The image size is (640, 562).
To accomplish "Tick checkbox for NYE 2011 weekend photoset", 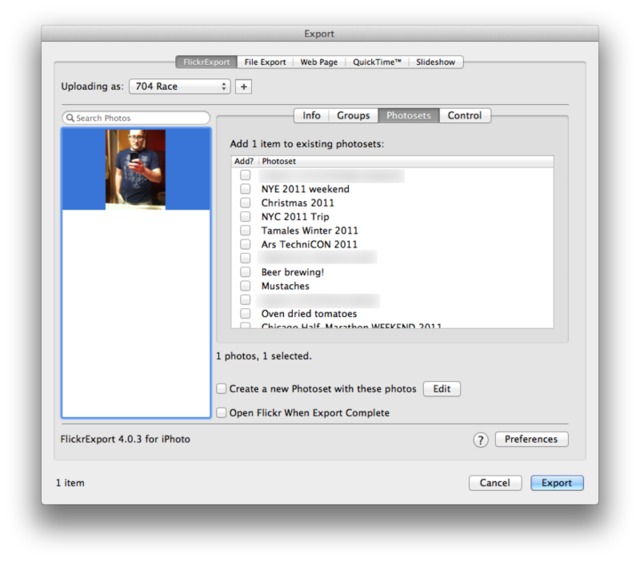I will click(x=245, y=189).
